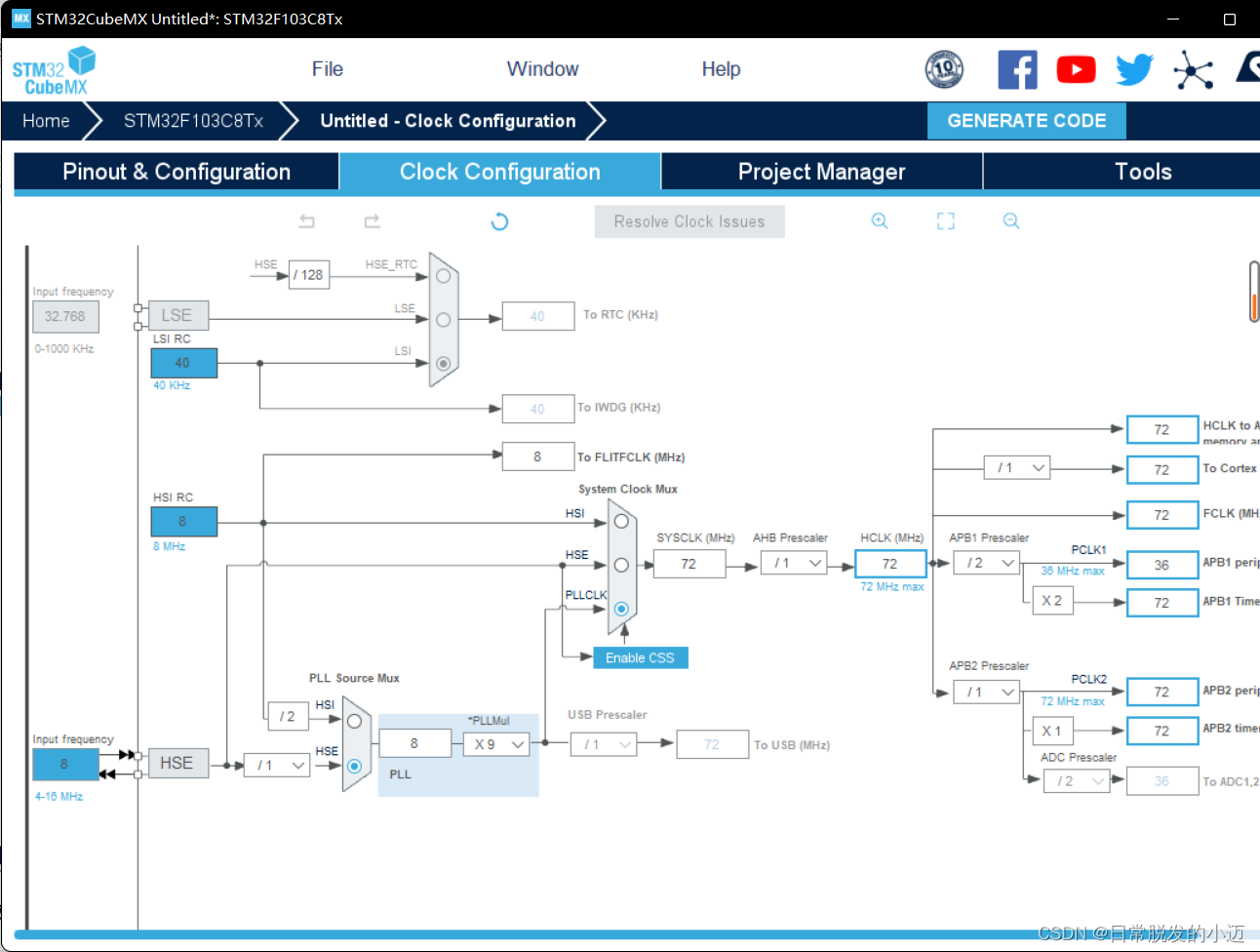Screen dimensions: 1260x952
Task: Zoom out the clock diagram
Action: coord(1011,221)
